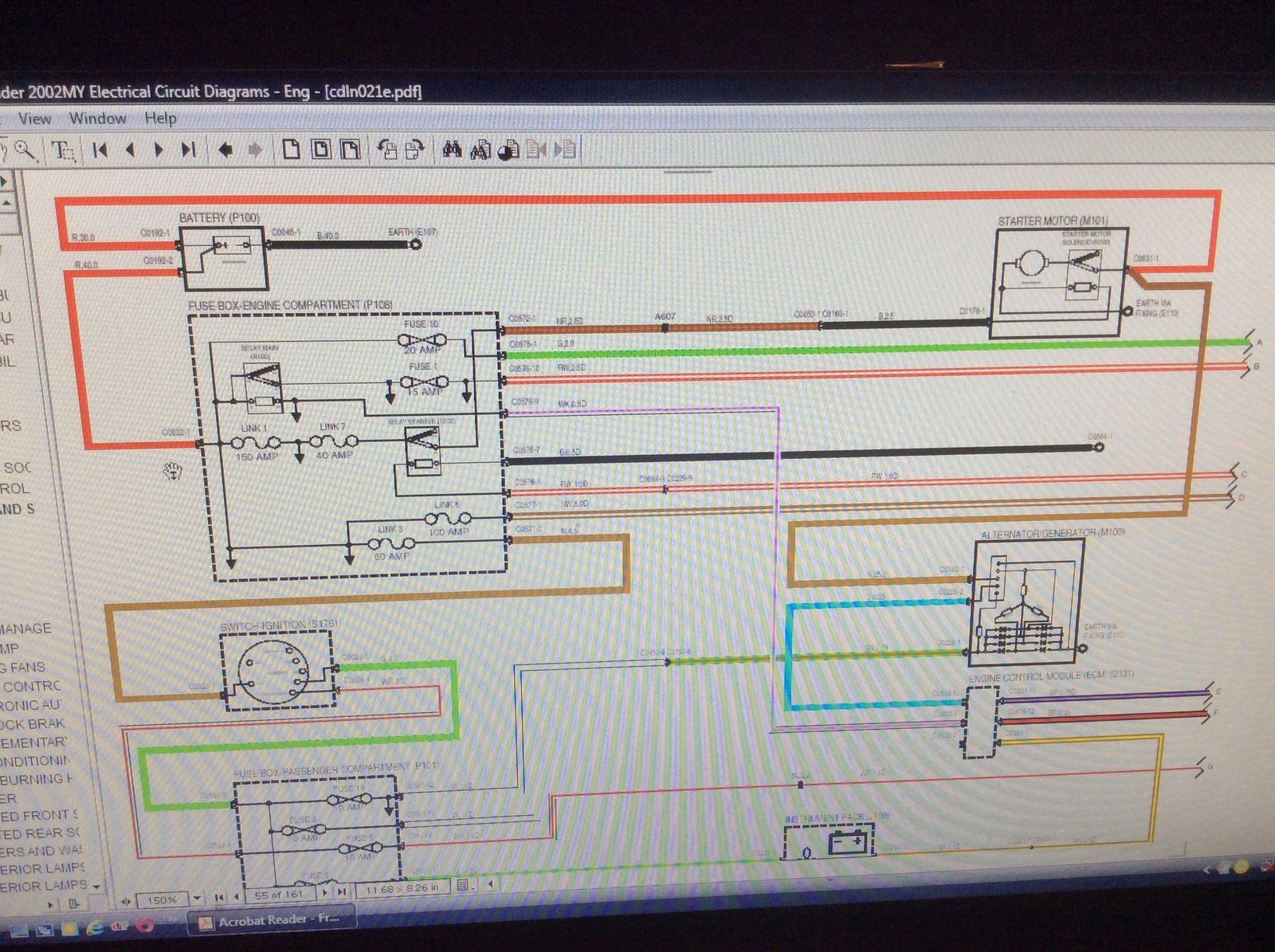Select the 'MANAGE' bookmark entry

[x=26, y=629]
